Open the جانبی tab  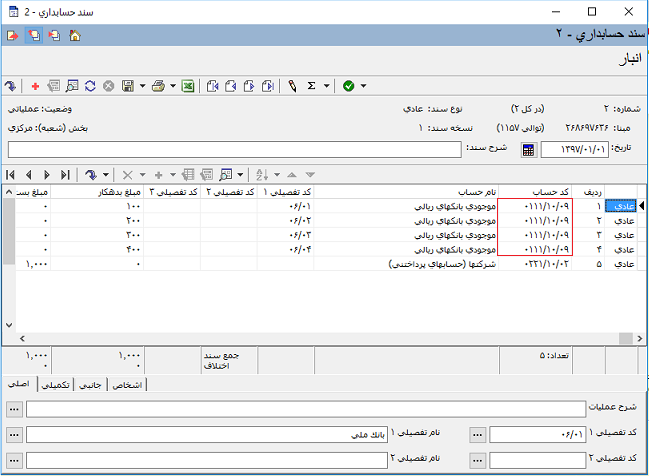point(91,385)
